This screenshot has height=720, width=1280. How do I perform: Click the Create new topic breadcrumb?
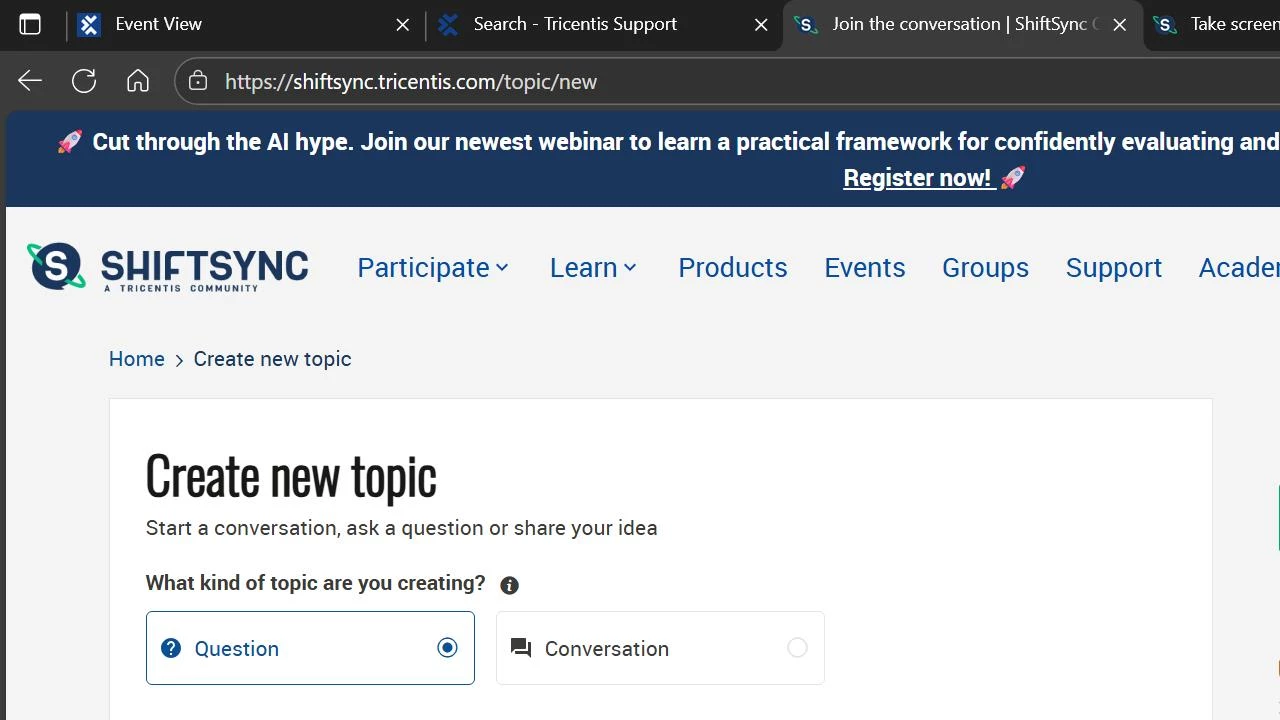(272, 359)
